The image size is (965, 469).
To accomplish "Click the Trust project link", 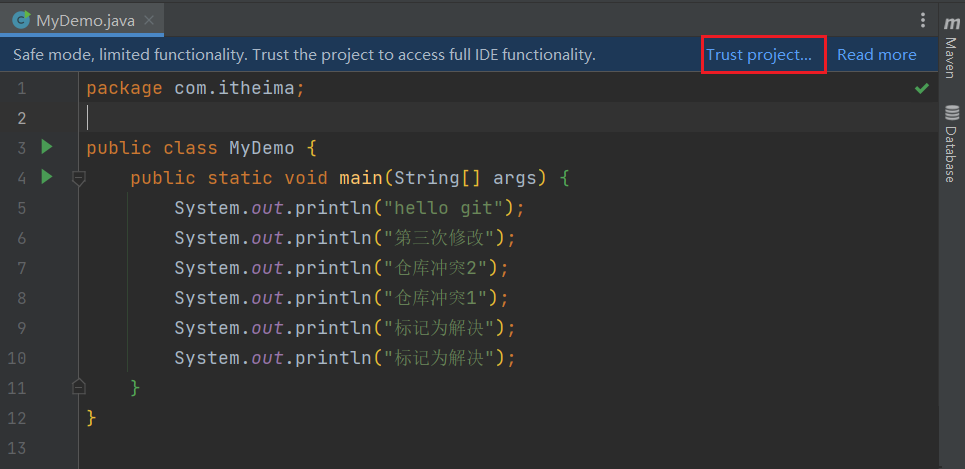I will (759, 55).
